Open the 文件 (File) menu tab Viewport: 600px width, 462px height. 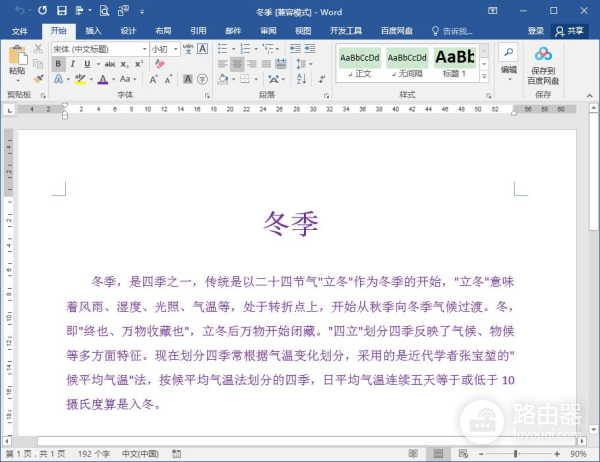coord(20,30)
